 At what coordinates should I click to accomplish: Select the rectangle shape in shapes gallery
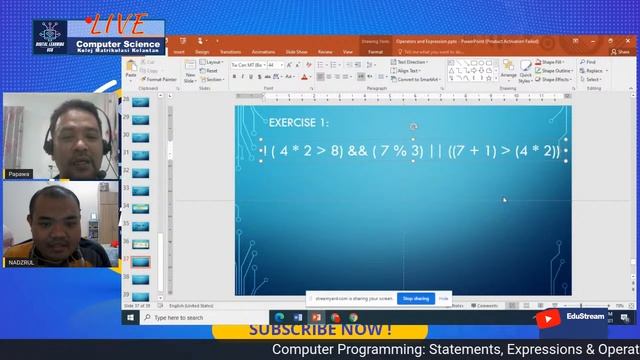(x=473, y=63)
